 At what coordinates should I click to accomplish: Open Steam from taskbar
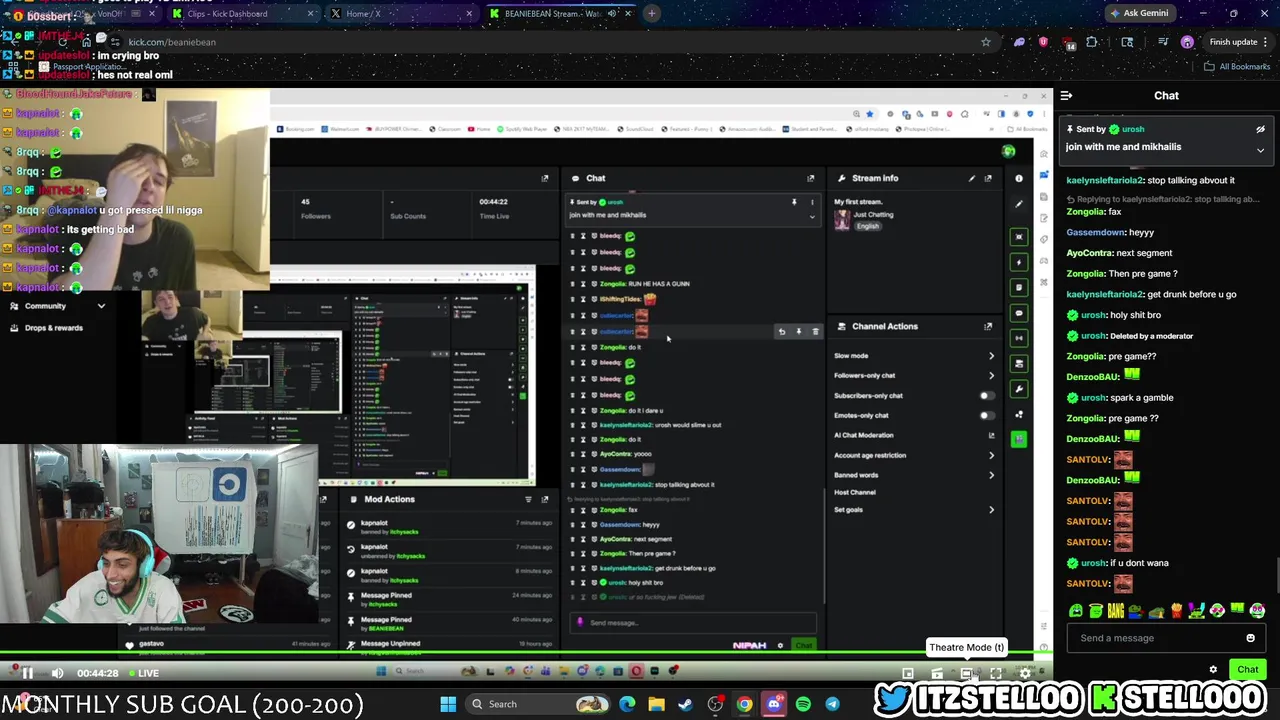coord(685,704)
